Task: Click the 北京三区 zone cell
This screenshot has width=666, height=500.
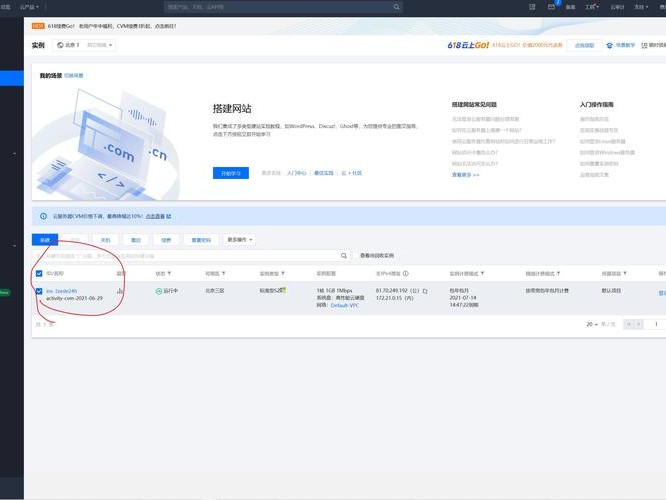Action: [x=215, y=291]
